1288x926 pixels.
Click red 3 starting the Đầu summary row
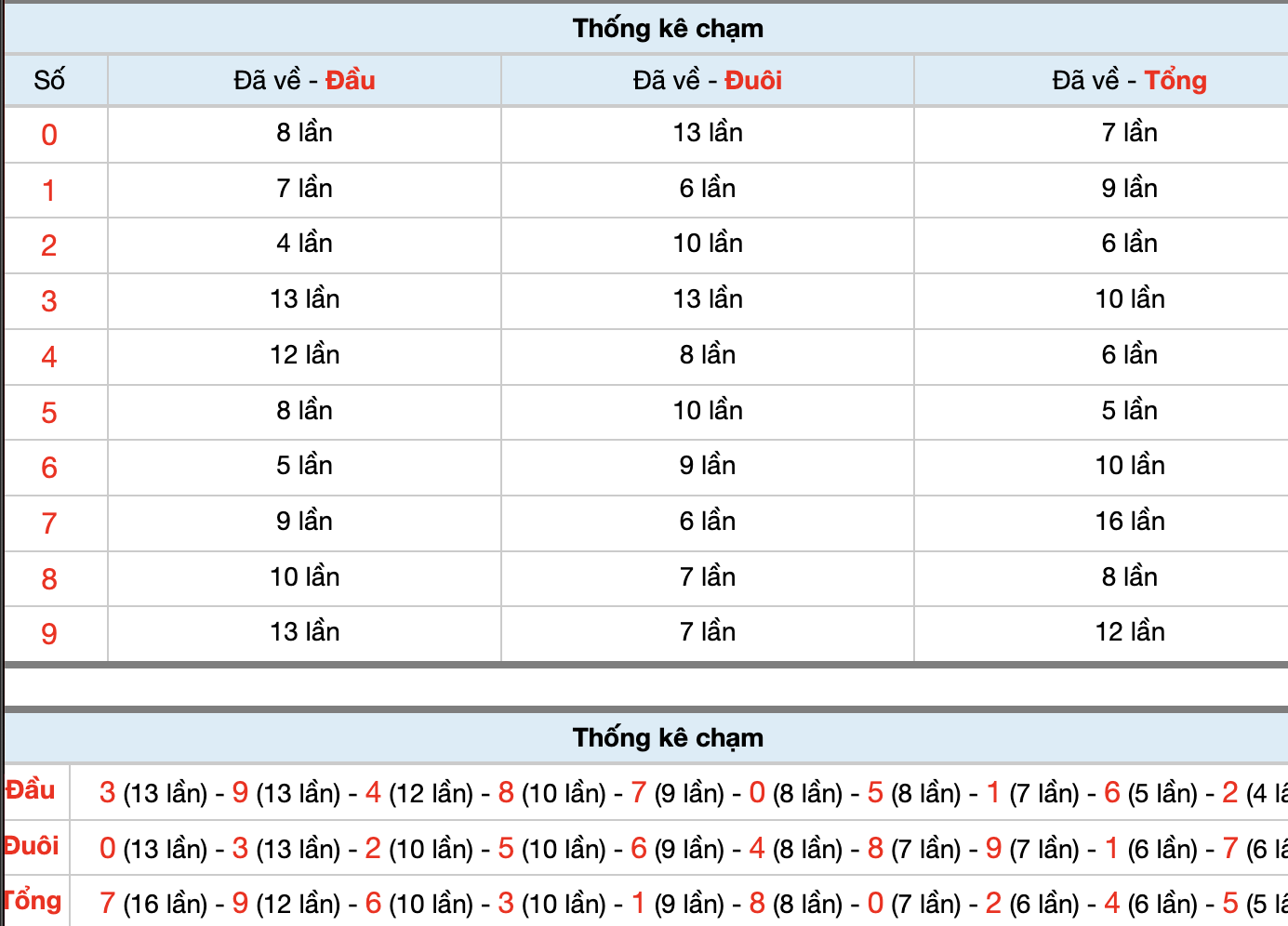(x=108, y=793)
